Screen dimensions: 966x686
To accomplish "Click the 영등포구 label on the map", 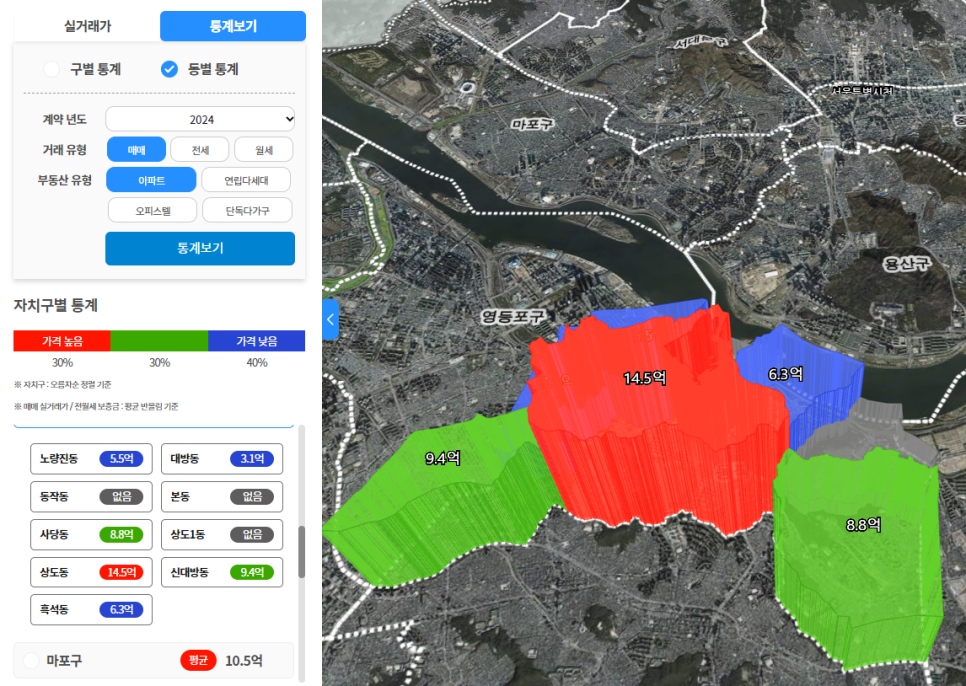I will pos(513,317).
